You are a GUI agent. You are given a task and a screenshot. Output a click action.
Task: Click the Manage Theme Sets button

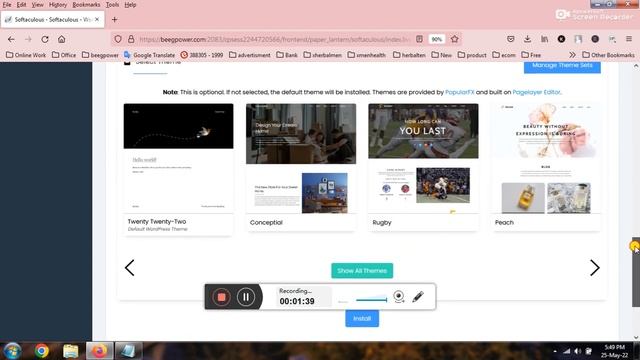click(x=562, y=67)
